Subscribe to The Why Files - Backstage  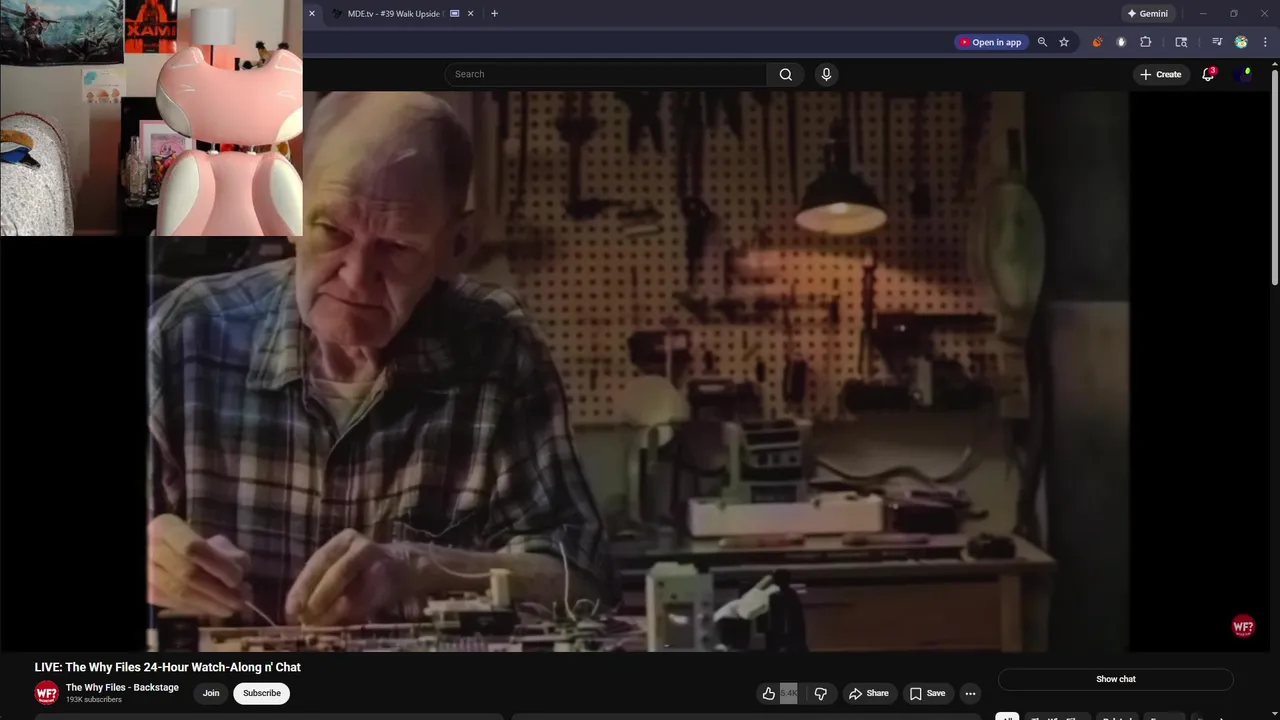click(262, 693)
